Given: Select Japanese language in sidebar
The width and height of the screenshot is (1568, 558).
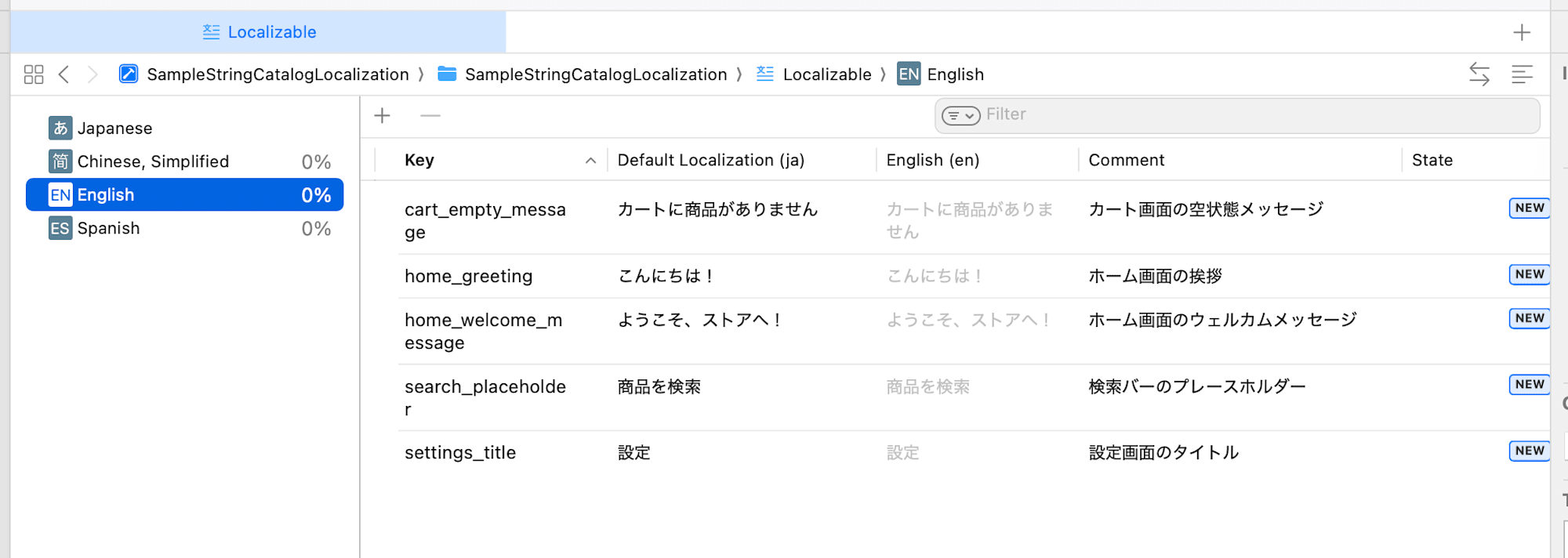Looking at the screenshot, I should click(x=114, y=128).
